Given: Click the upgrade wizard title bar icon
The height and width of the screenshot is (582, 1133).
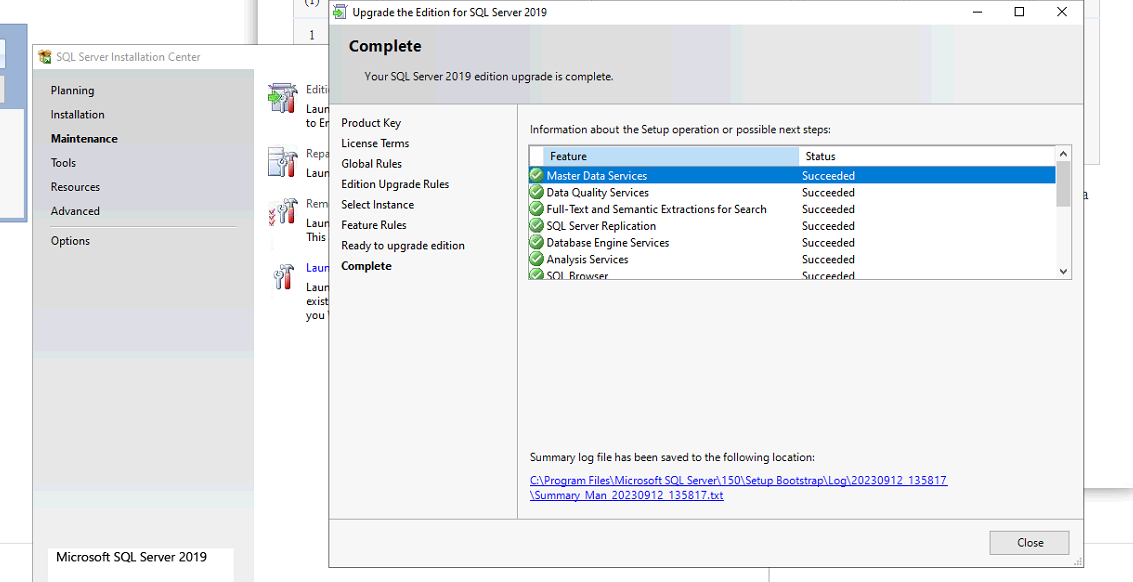Looking at the screenshot, I should point(340,13).
